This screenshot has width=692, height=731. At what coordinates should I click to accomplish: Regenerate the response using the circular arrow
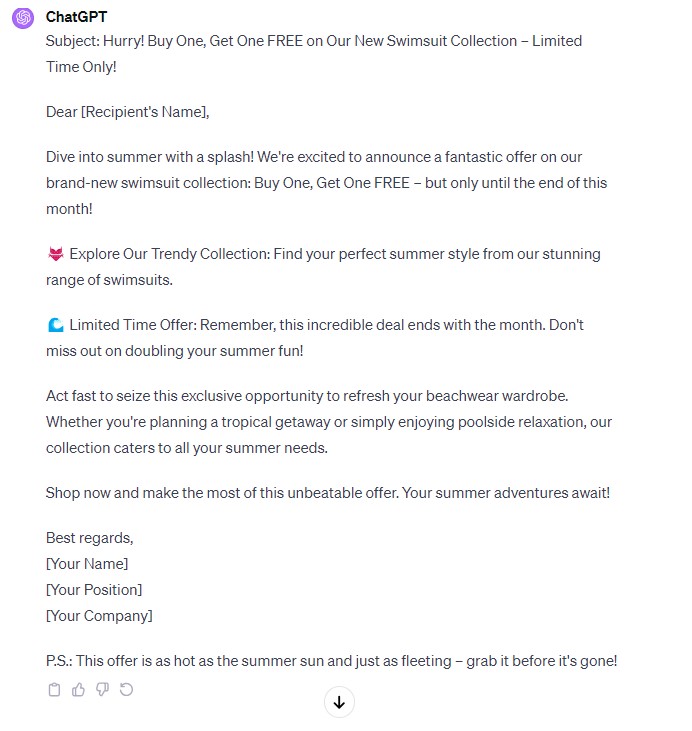tap(126, 690)
